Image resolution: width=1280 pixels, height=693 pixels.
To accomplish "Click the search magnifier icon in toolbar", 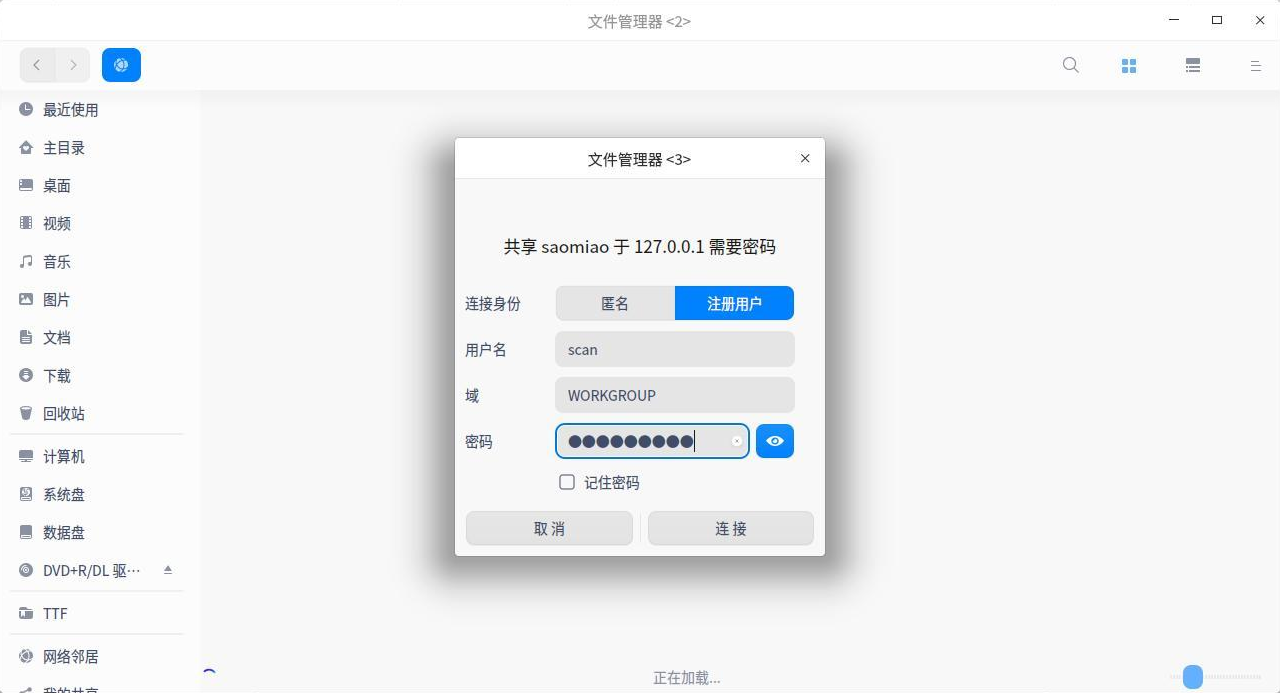I will (1070, 65).
